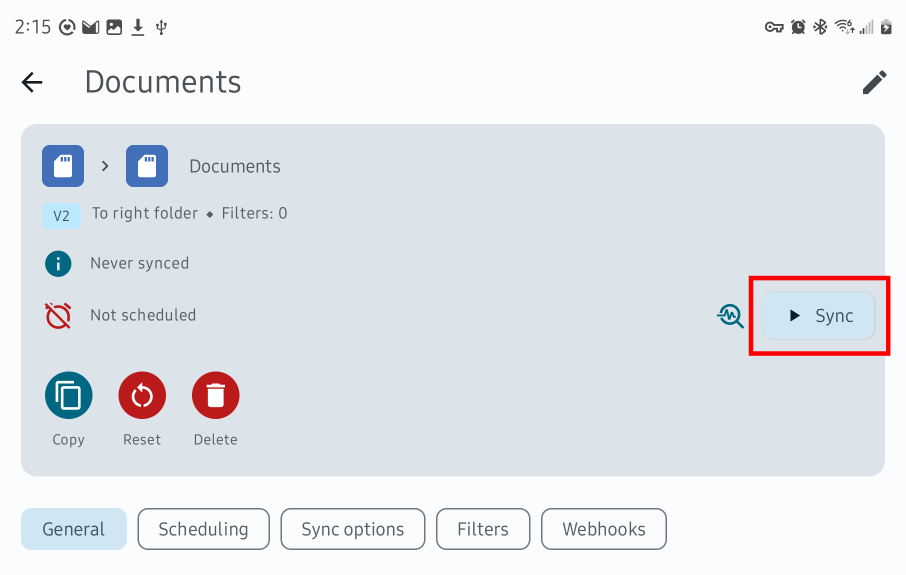Tap the Not scheduled alarm icon
The height and width of the screenshot is (575, 906).
coord(59,316)
